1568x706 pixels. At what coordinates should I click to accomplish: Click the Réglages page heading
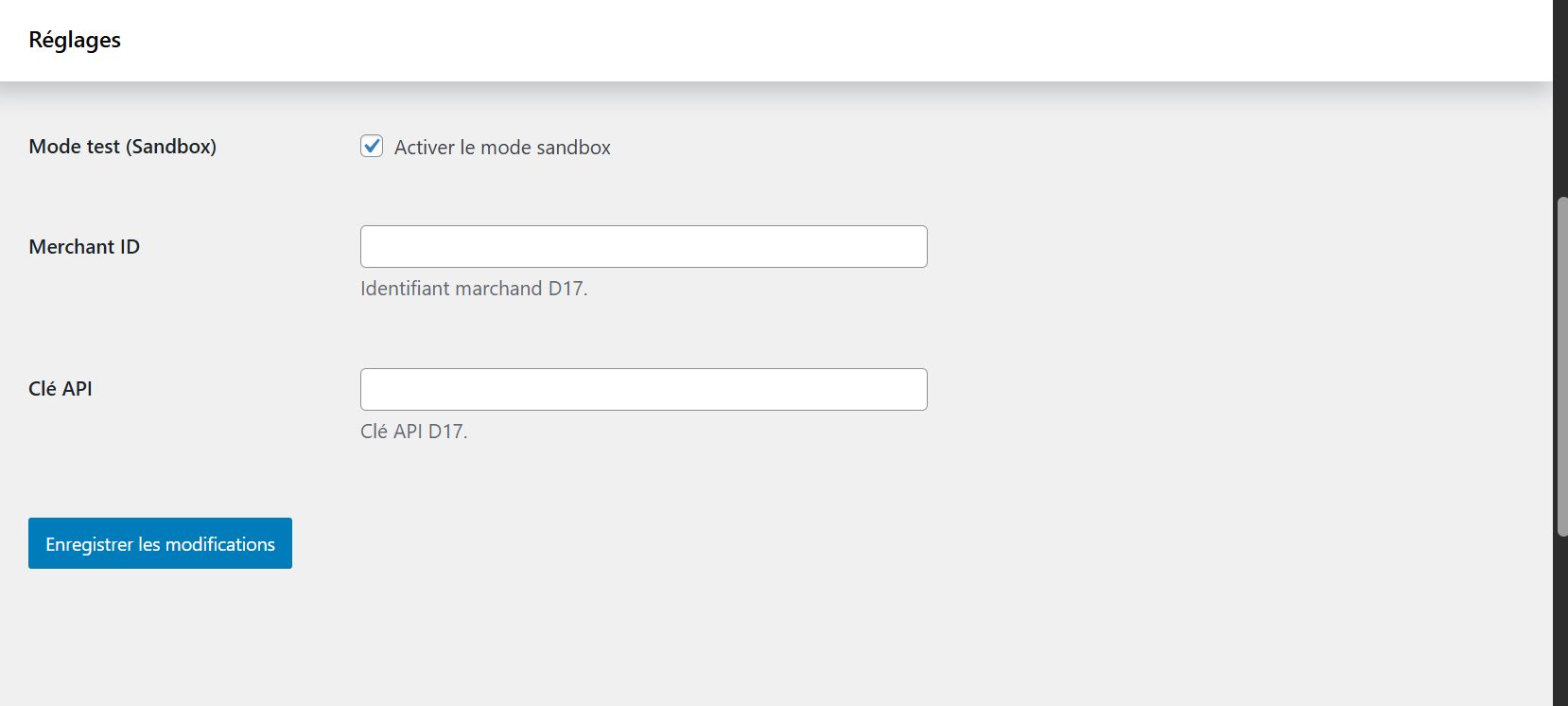75,40
